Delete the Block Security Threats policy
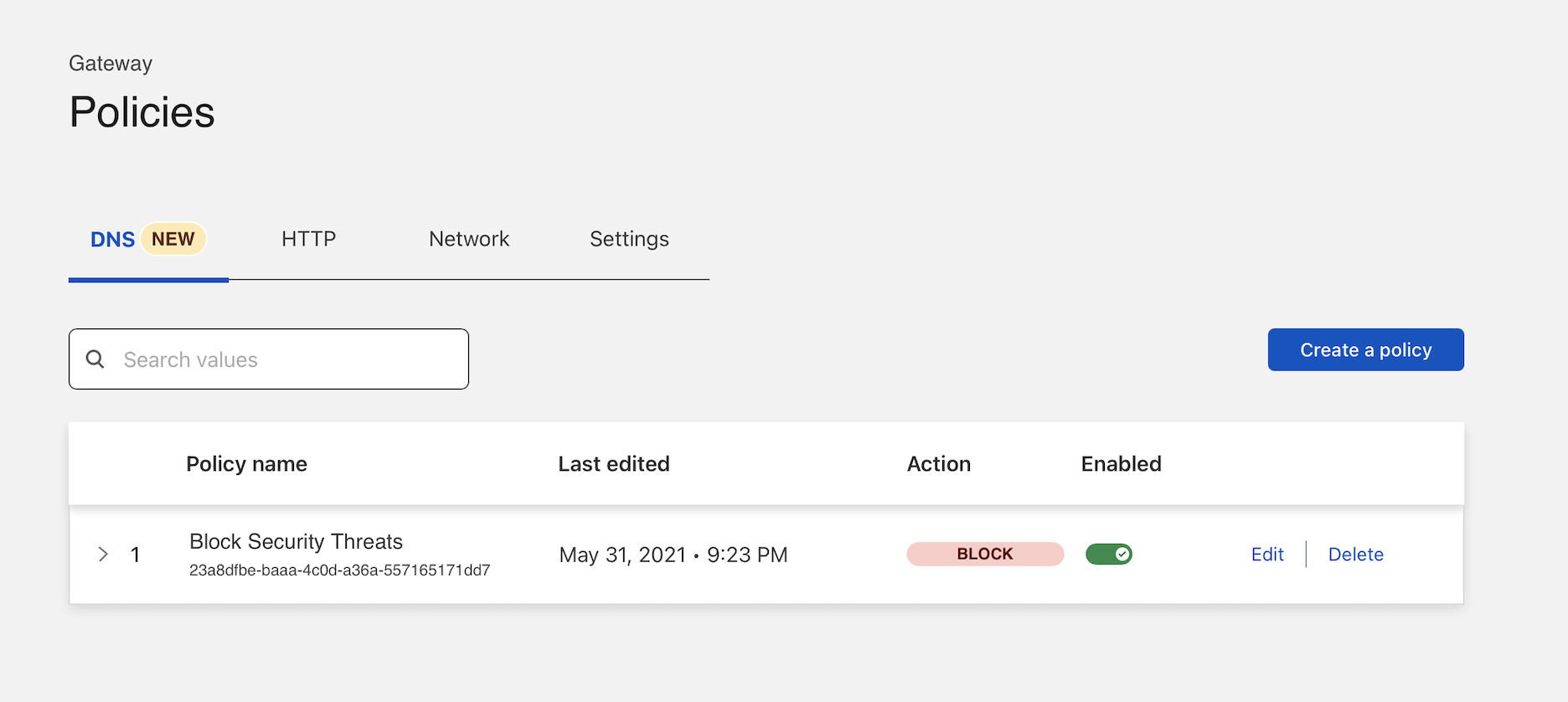This screenshot has width=1568, height=702. pyautogui.click(x=1355, y=555)
